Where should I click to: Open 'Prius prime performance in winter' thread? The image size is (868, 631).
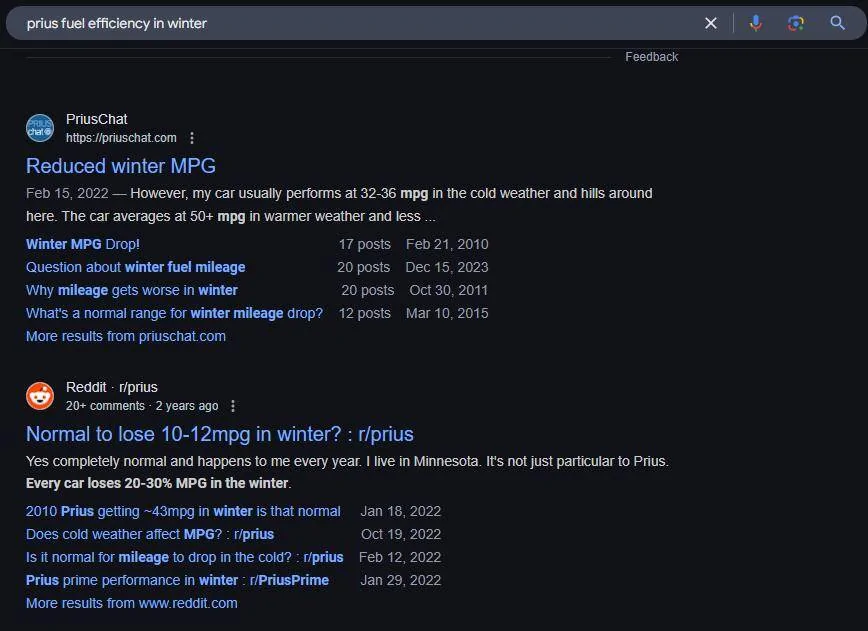click(x=177, y=581)
